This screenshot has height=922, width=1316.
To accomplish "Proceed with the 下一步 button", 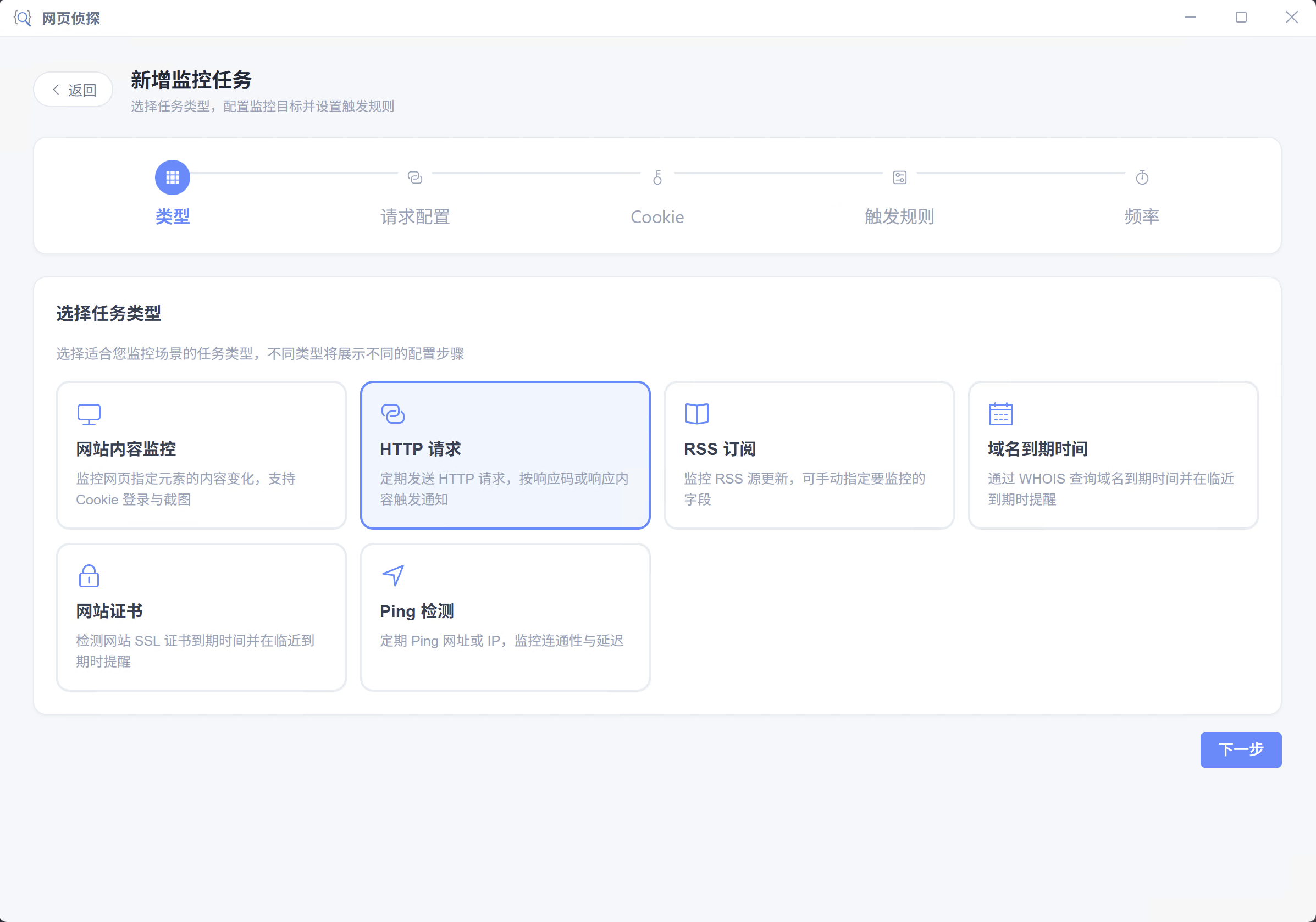I will 1241,749.
